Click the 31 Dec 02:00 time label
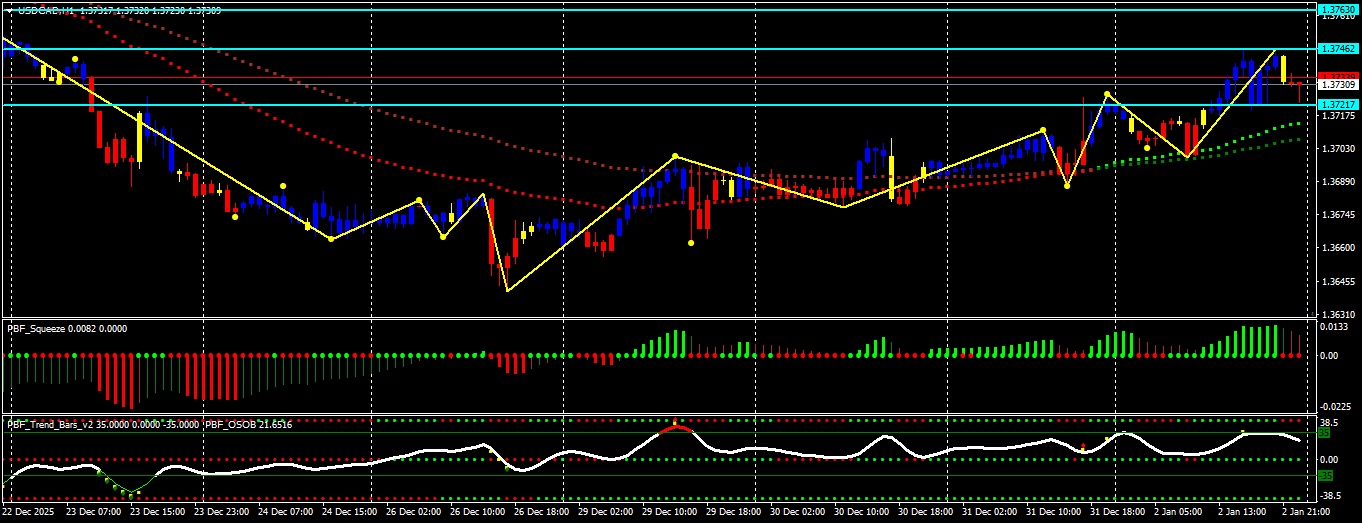 pyautogui.click(x=988, y=511)
